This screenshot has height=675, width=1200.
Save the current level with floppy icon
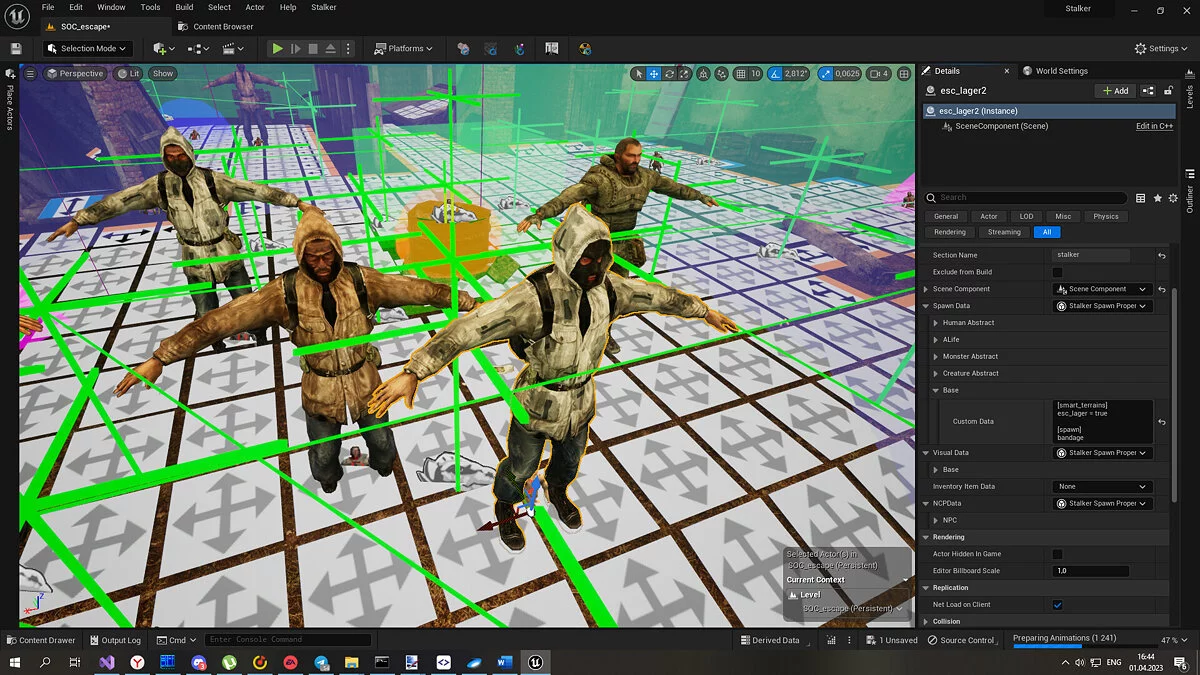(16, 48)
